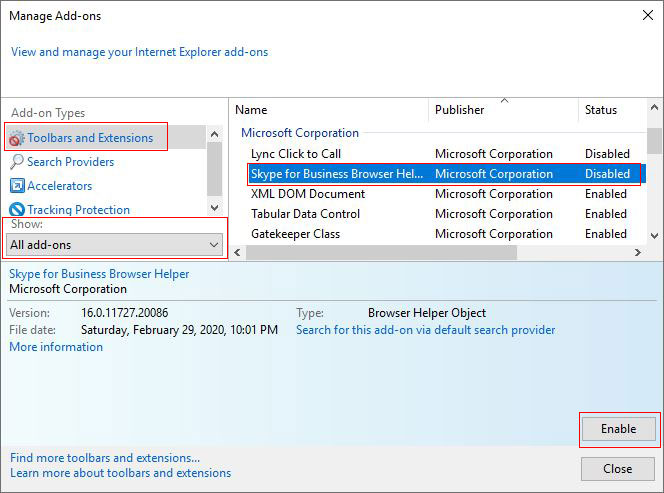Click the add-on list vertical scrollbar thumb
The image size is (664, 493).
point(654,140)
